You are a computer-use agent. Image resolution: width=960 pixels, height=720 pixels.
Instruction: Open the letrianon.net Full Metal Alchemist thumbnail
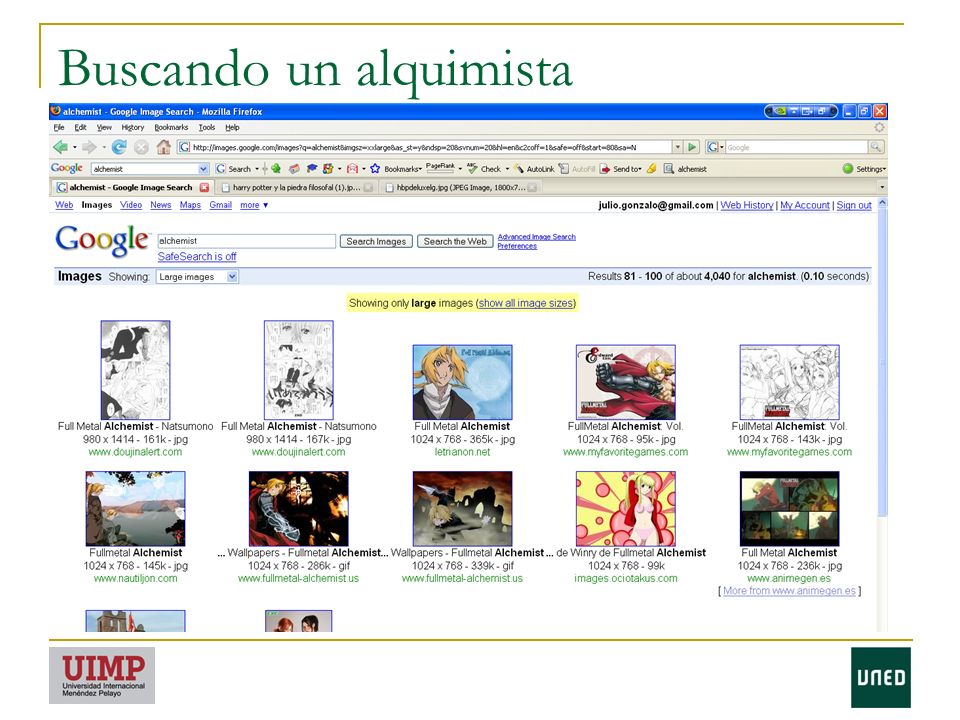pyautogui.click(x=462, y=382)
